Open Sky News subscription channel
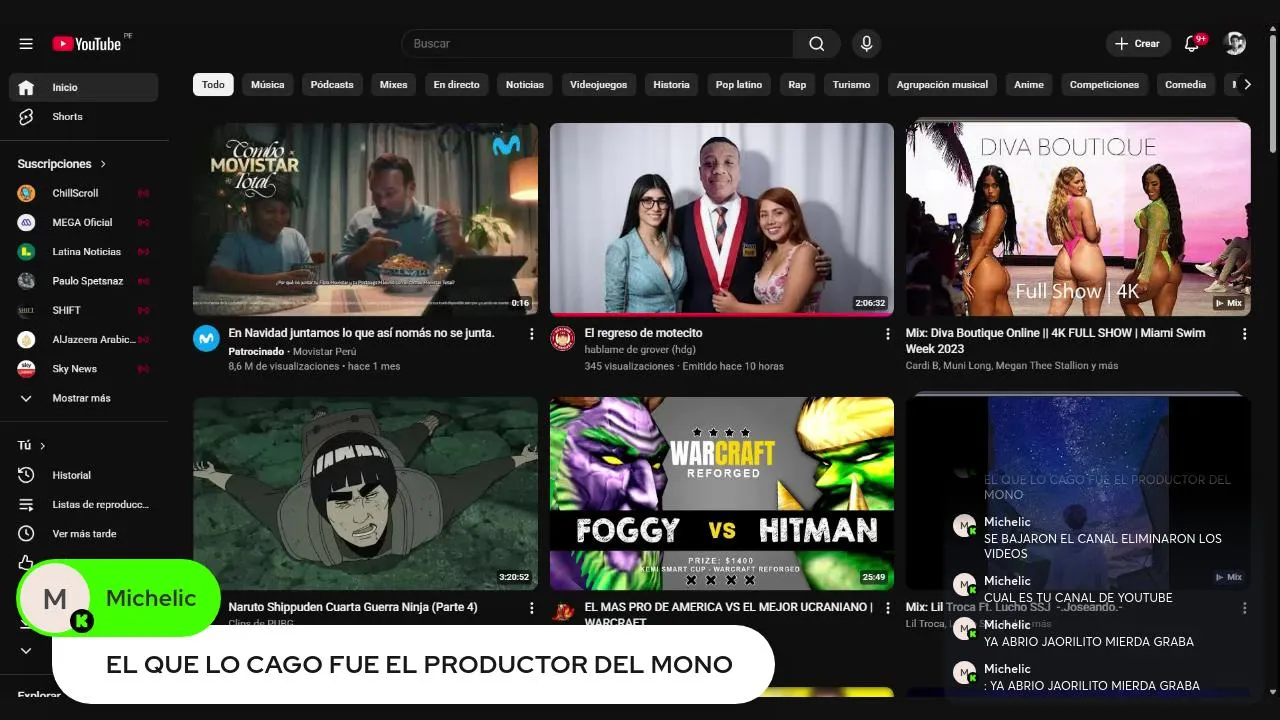Image resolution: width=1280 pixels, height=720 pixels. pos(84,369)
